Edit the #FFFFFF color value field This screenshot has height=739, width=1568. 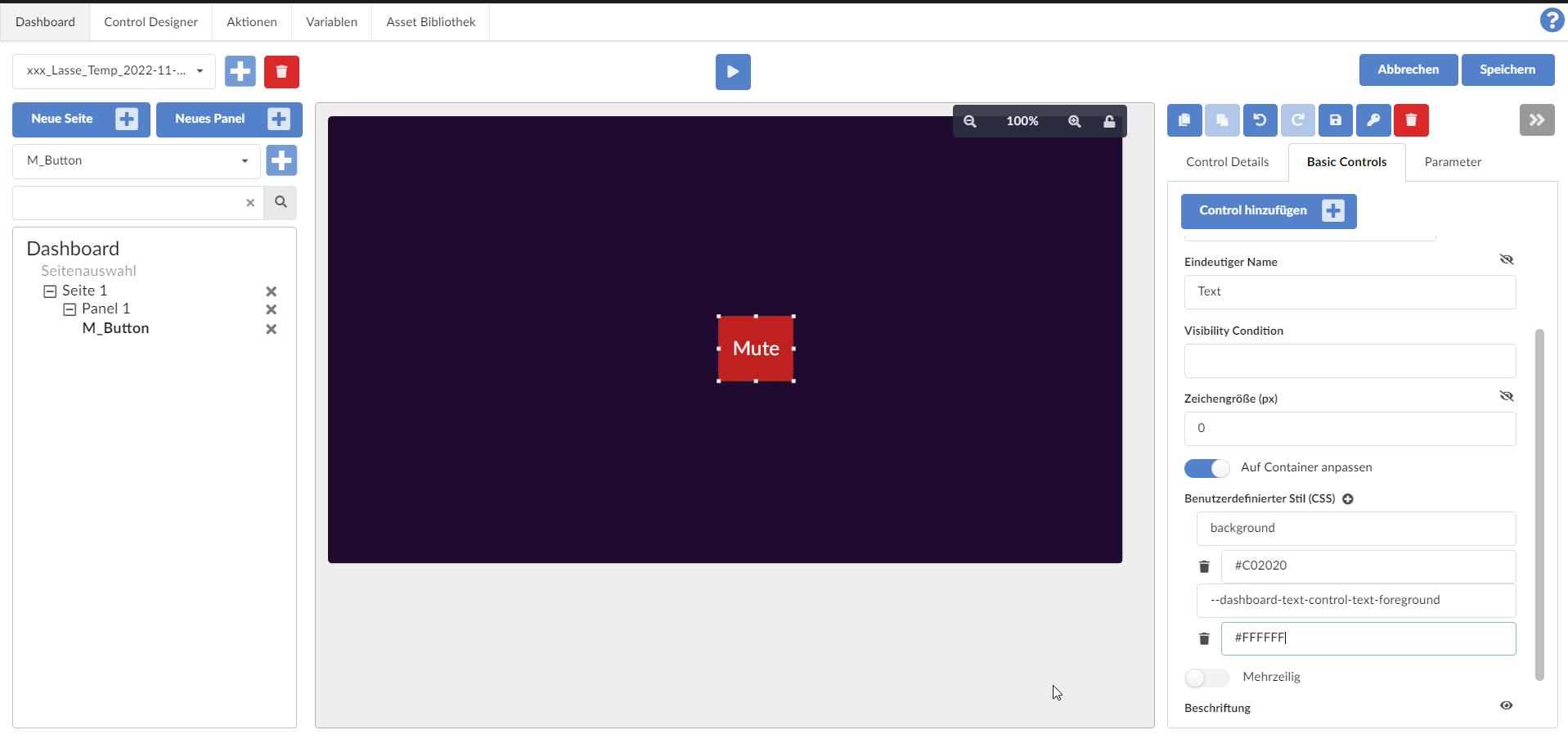(x=1368, y=638)
